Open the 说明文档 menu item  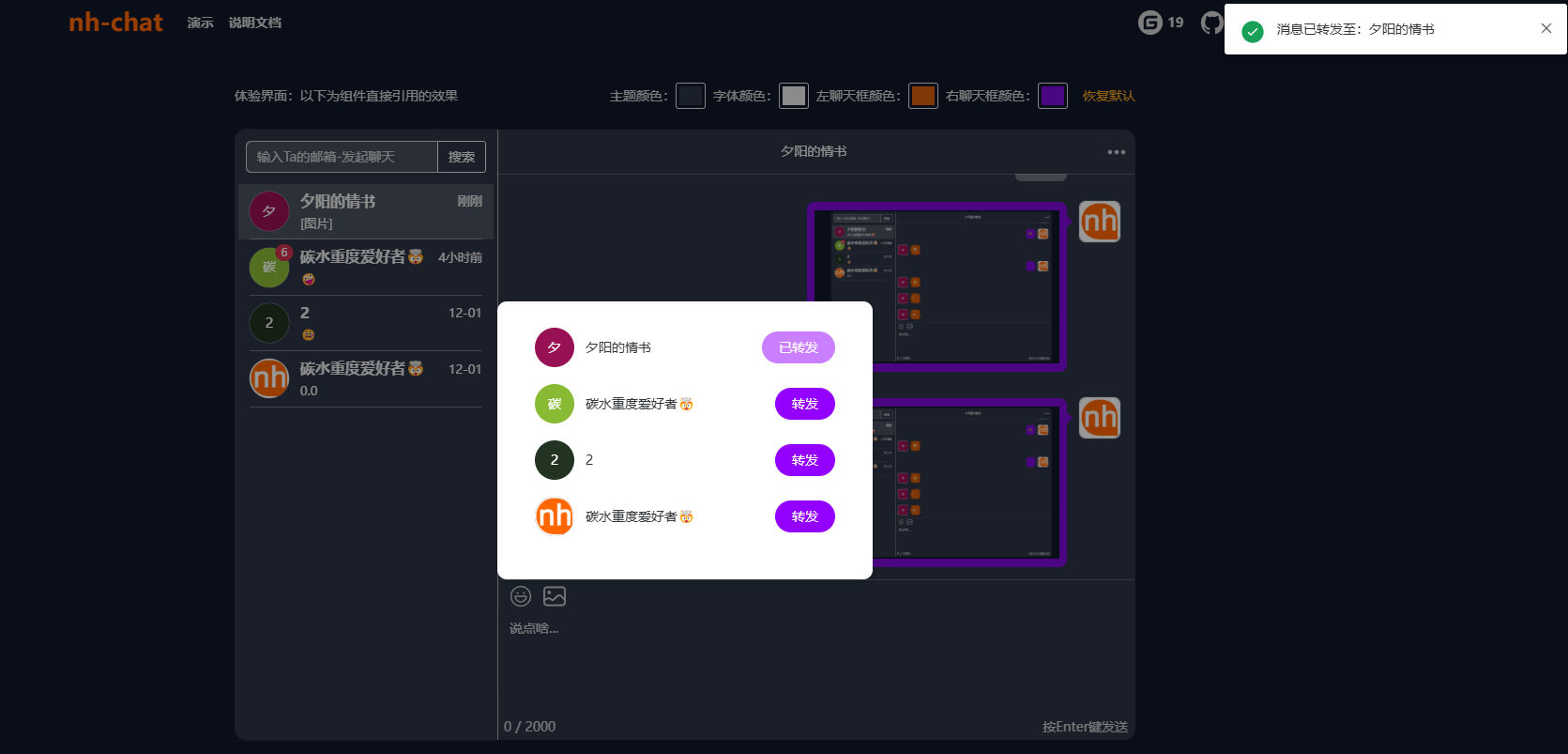[x=254, y=23]
